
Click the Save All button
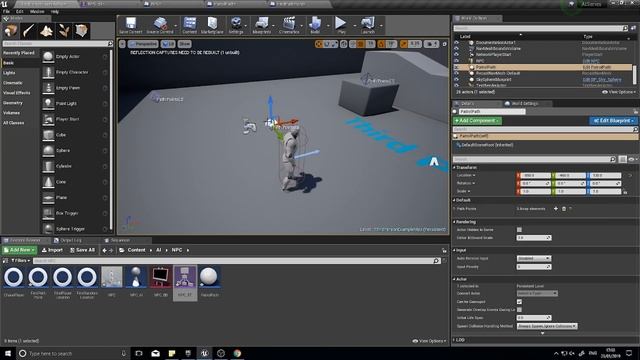pyautogui.click(x=82, y=250)
